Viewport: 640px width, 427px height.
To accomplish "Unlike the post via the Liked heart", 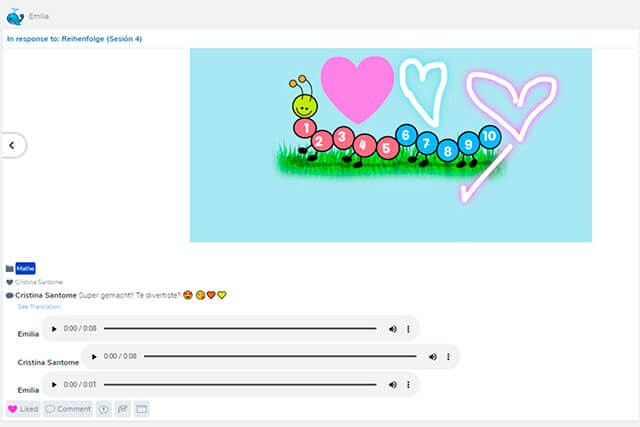I will 23,409.
